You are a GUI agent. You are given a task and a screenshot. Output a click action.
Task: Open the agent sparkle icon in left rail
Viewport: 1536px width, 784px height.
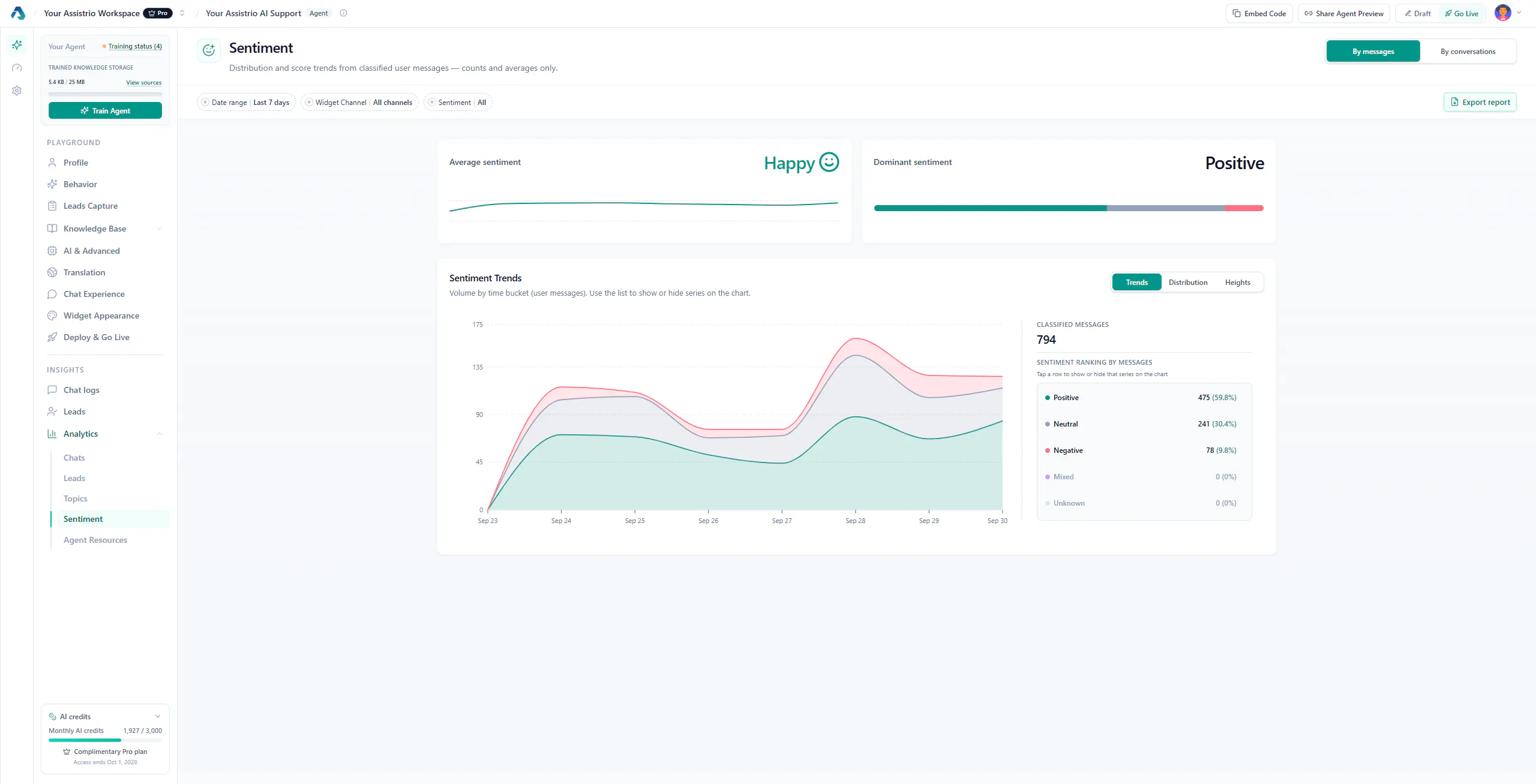17,45
